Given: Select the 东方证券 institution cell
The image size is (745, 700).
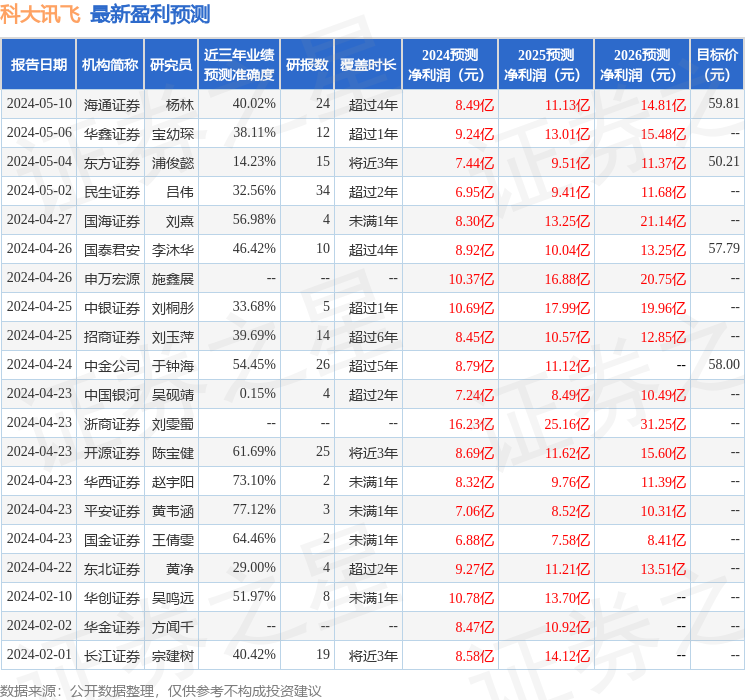Looking at the screenshot, I should point(112,163).
